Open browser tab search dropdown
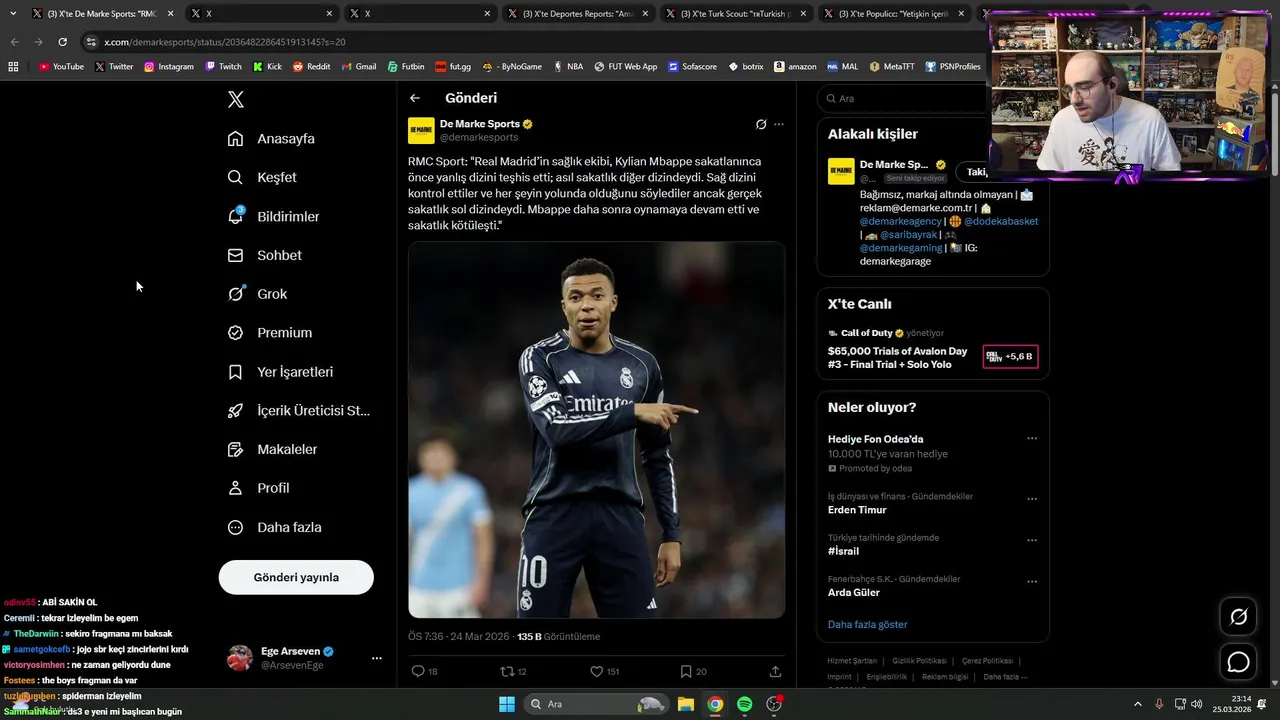This screenshot has width=1280, height=720. click(13, 14)
